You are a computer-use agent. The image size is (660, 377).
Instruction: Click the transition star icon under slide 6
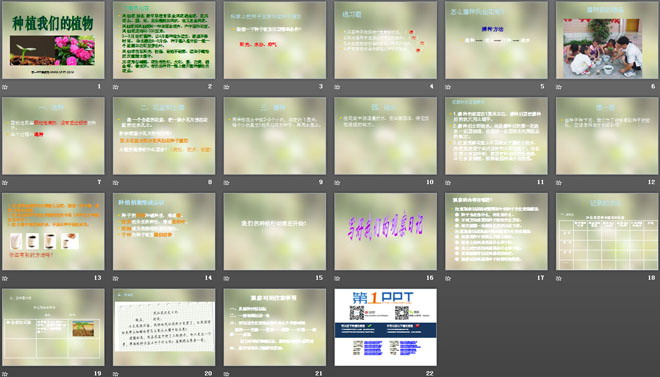point(559,87)
